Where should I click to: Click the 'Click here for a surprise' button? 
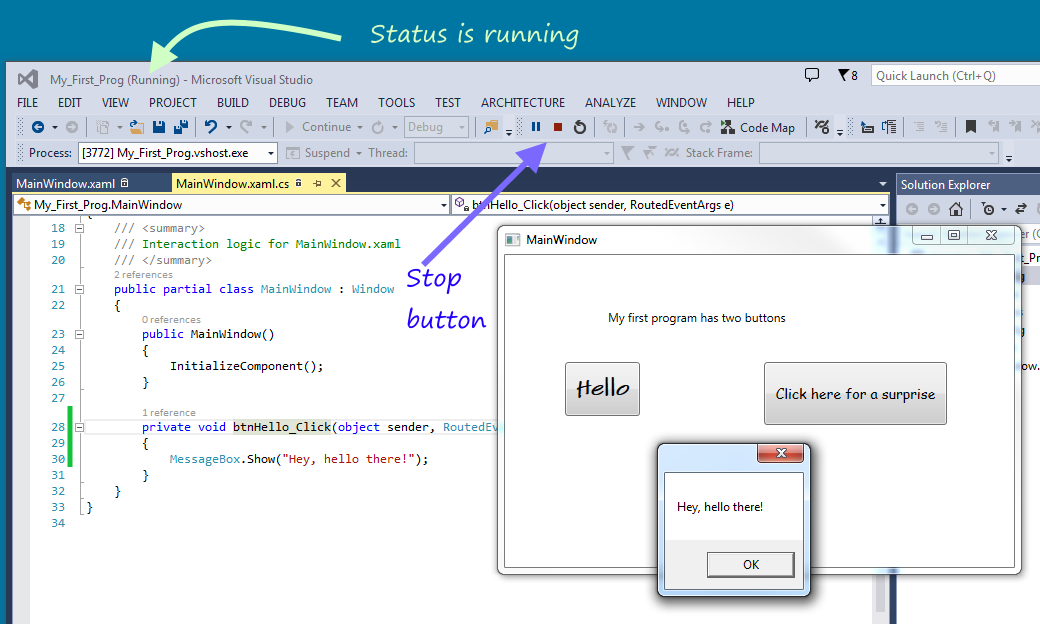pyautogui.click(x=855, y=394)
